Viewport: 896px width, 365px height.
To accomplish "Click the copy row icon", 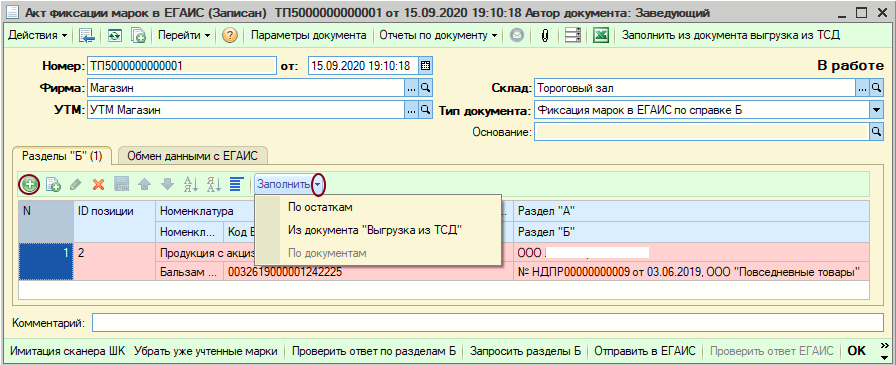I will pos(54,184).
